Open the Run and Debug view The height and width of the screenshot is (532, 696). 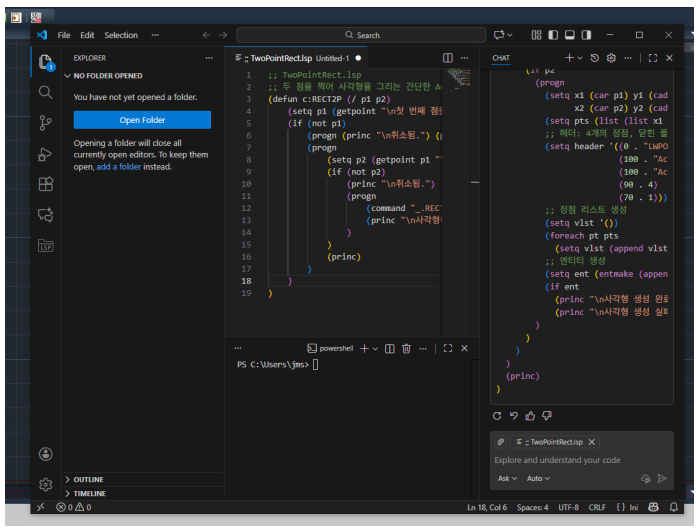coord(45,154)
